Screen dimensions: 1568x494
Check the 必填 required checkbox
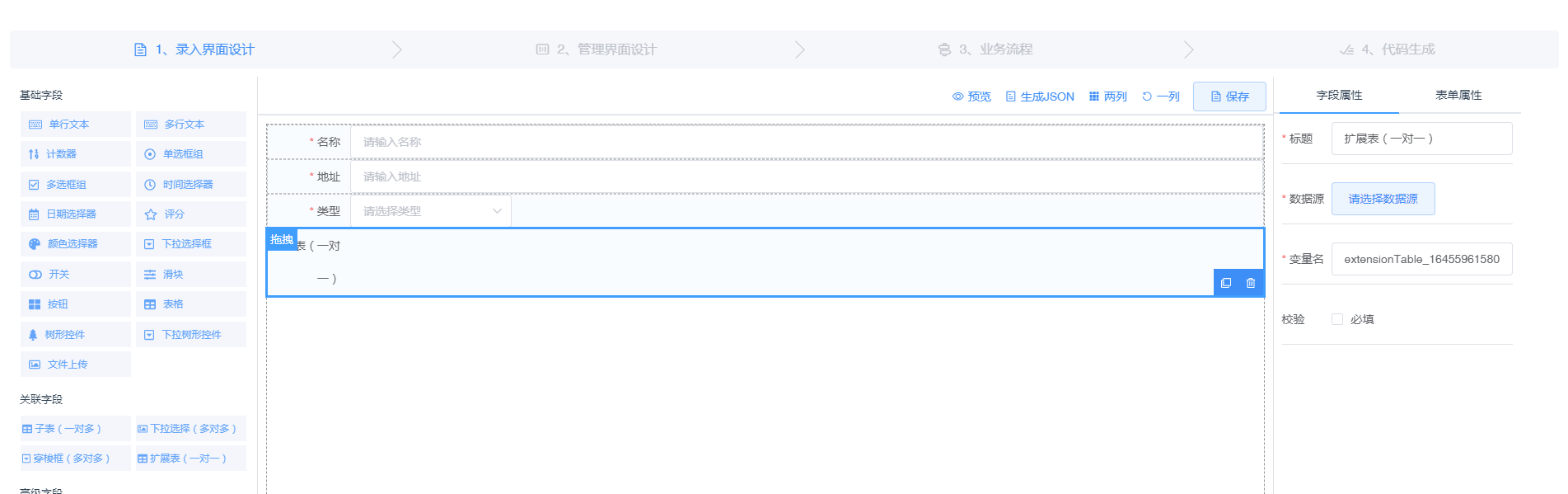[1337, 319]
